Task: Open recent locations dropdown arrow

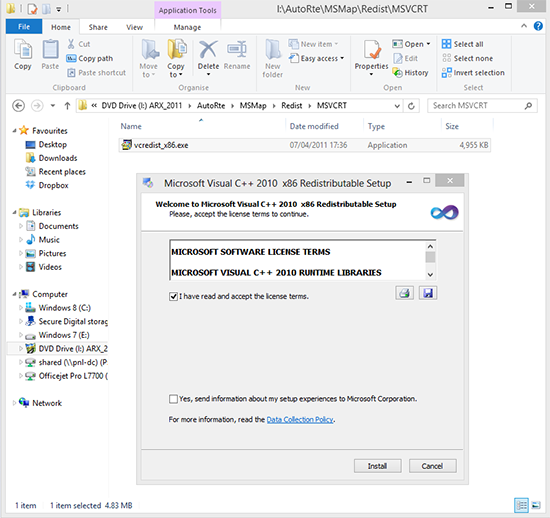Action: pyautogui.click(x=53, y=106)
